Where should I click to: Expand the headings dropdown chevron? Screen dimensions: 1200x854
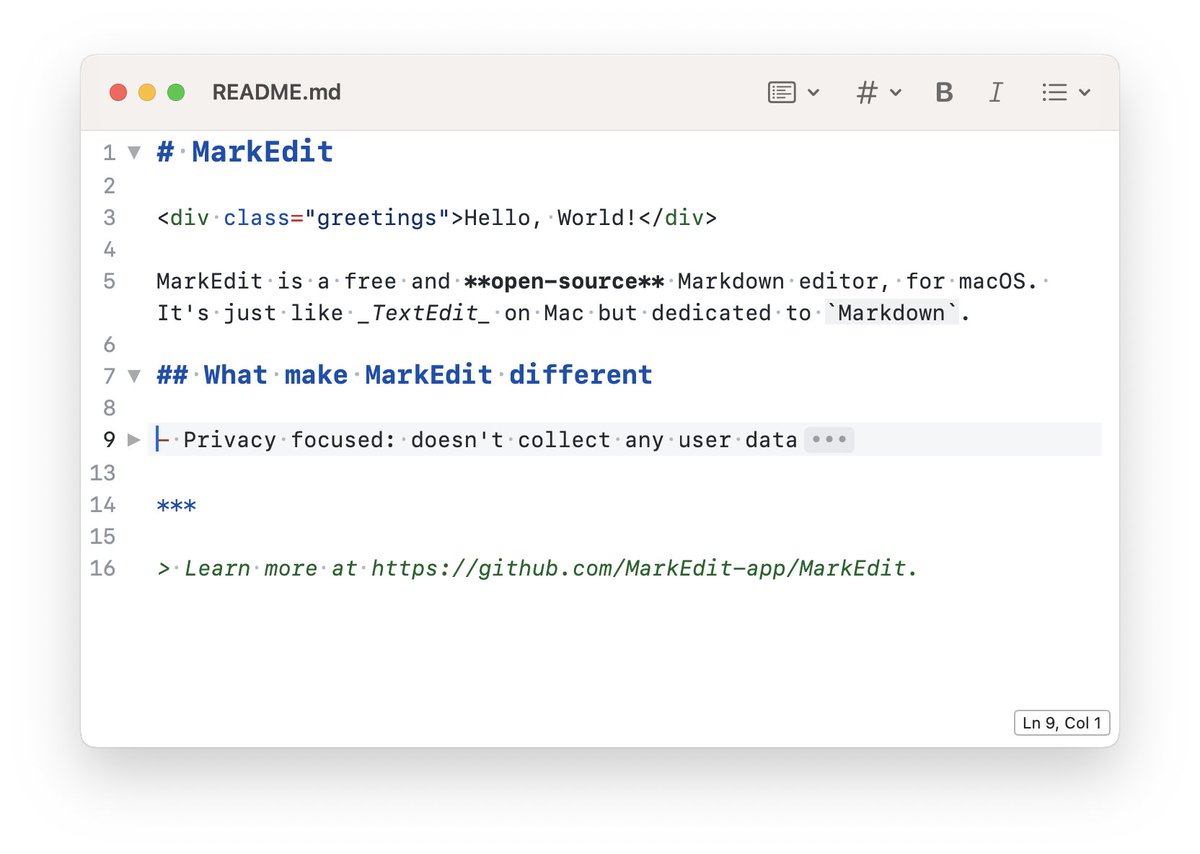[x=895, y=93]
